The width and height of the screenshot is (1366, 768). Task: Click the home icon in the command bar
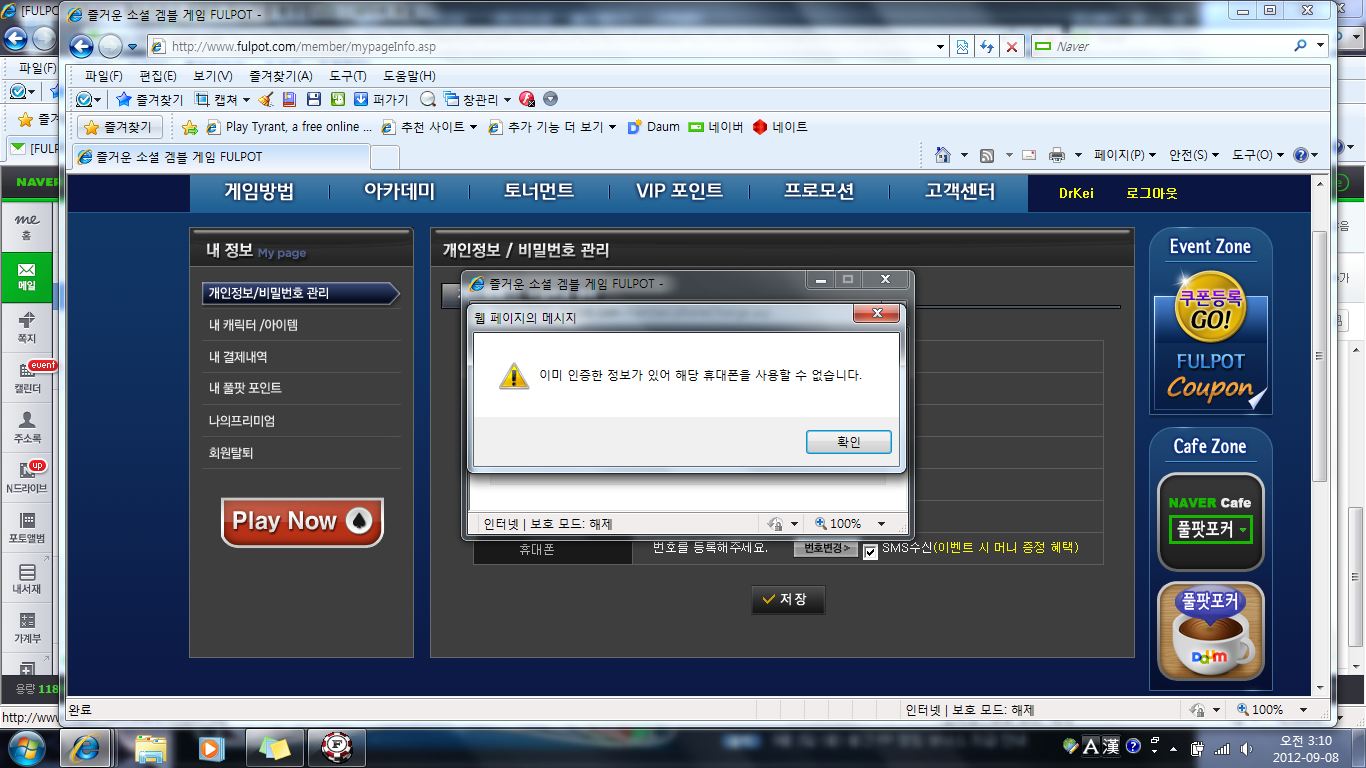(x=942, y=155)
